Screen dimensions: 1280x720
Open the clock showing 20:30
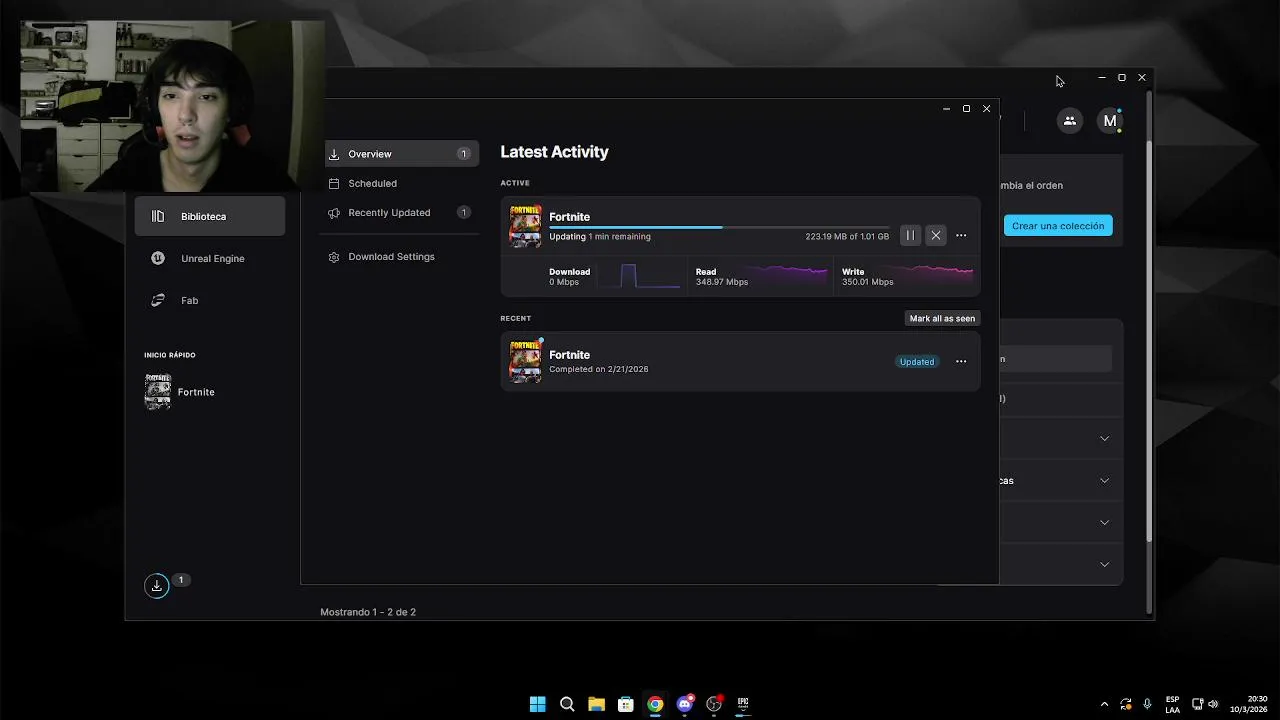(x=1249, y=704)
